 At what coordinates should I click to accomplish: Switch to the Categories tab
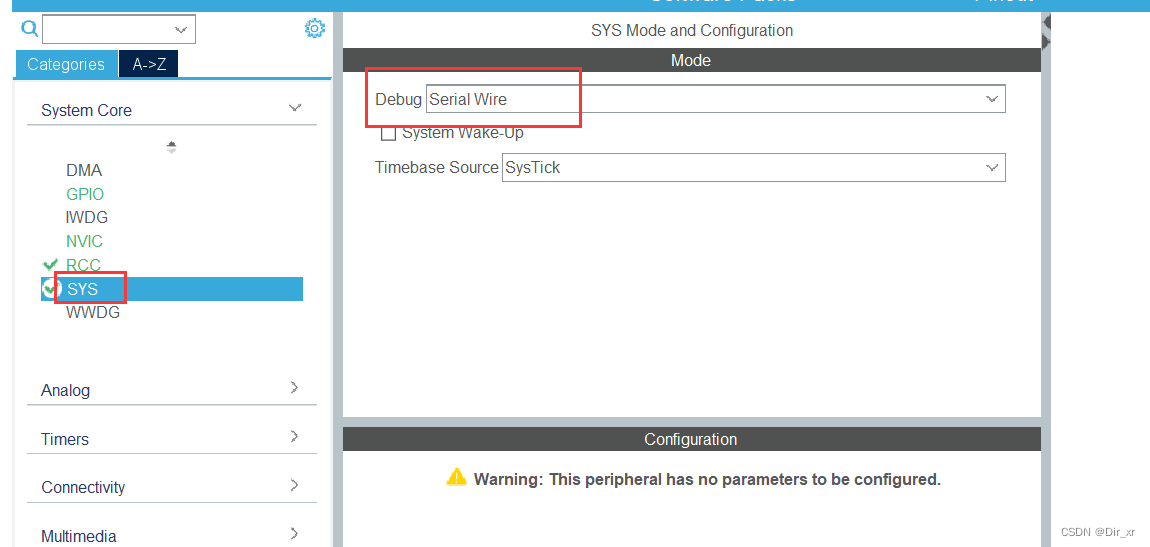coord(66,64)
